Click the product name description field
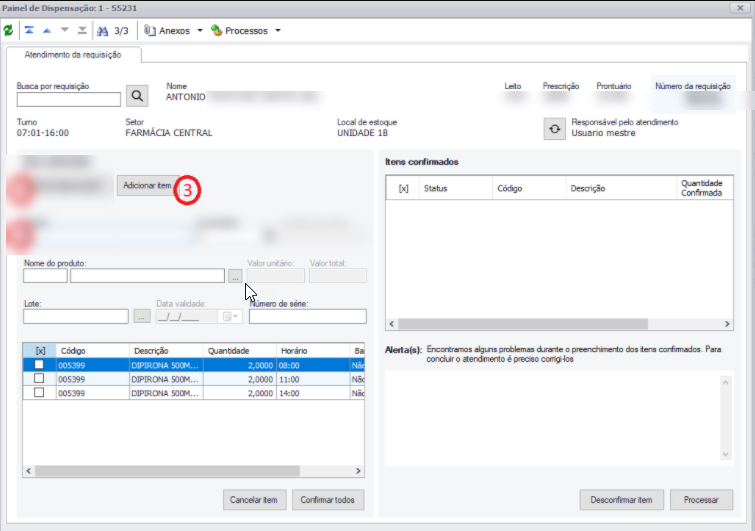Viewport: 755px width, 531px height. pyautogui.click(x=147, y=276)
